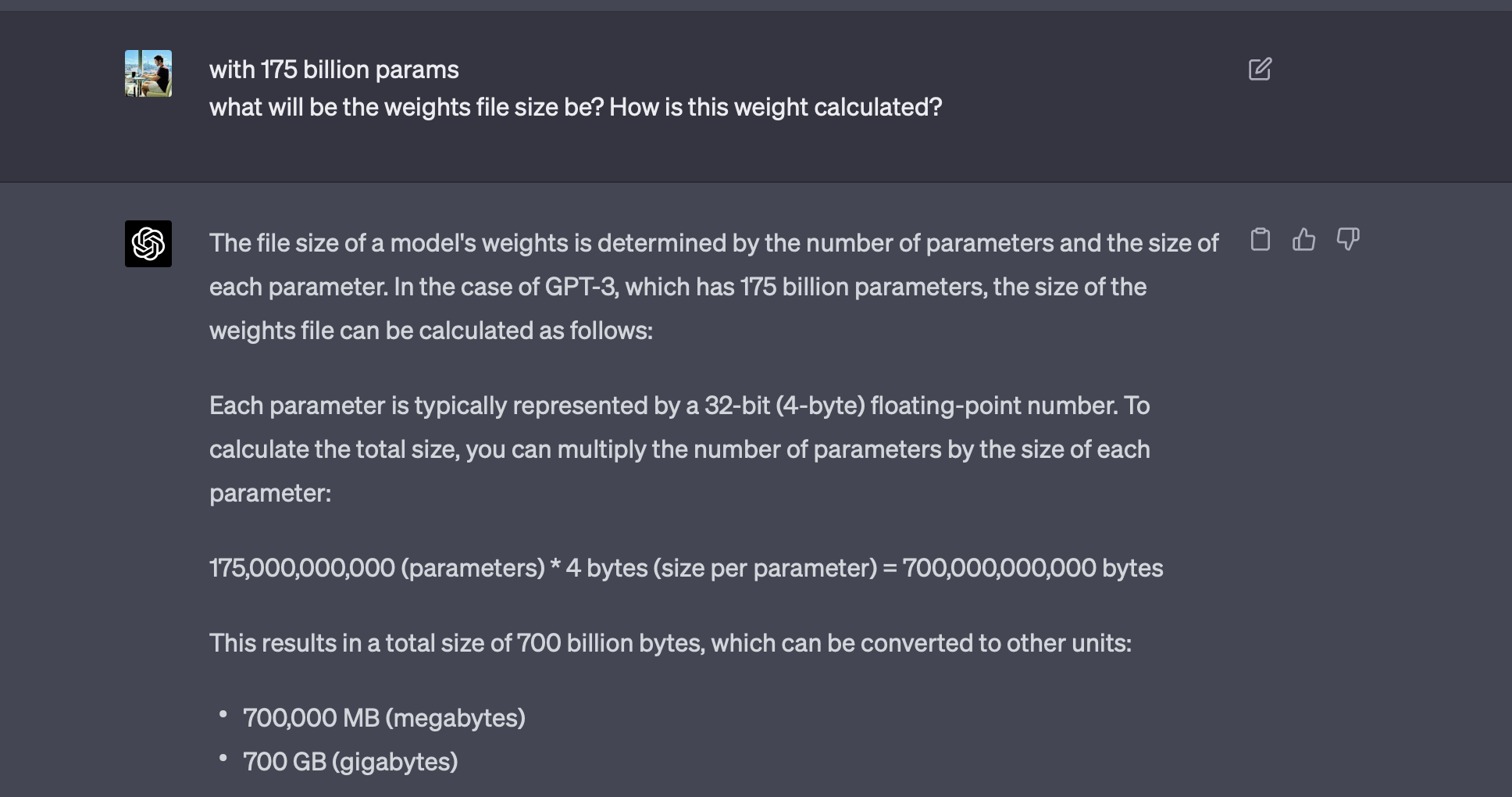Click the paragraph starting "Each parameter is typically"

[679, 406]
